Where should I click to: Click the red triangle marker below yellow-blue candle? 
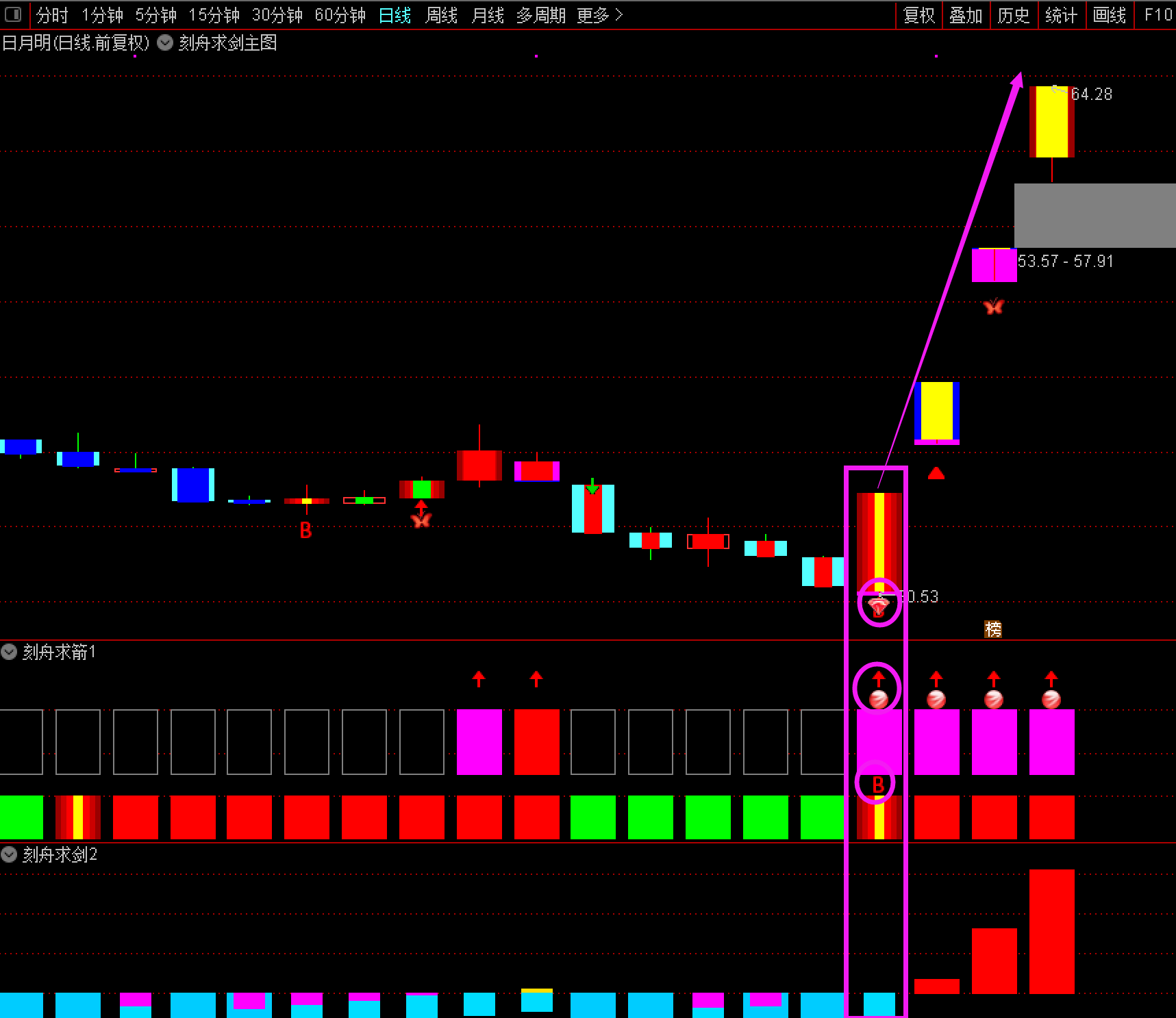(936, 472)
